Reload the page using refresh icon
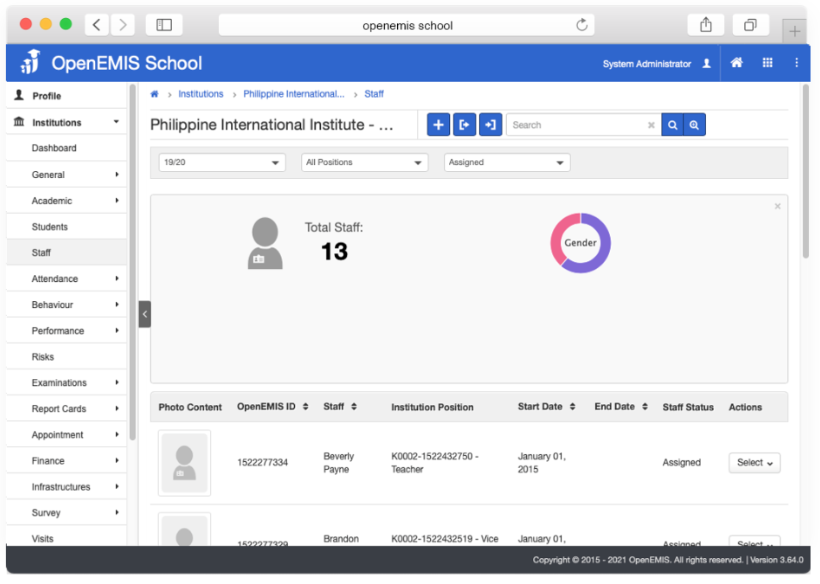Viewport: 820px width, 584px height. tap(582, 25)
